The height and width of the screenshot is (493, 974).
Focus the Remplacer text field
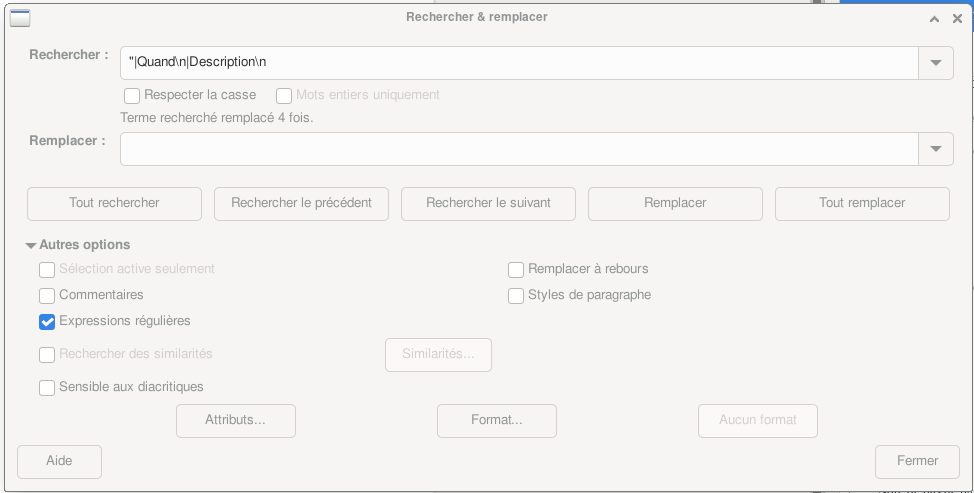[519, 149]
